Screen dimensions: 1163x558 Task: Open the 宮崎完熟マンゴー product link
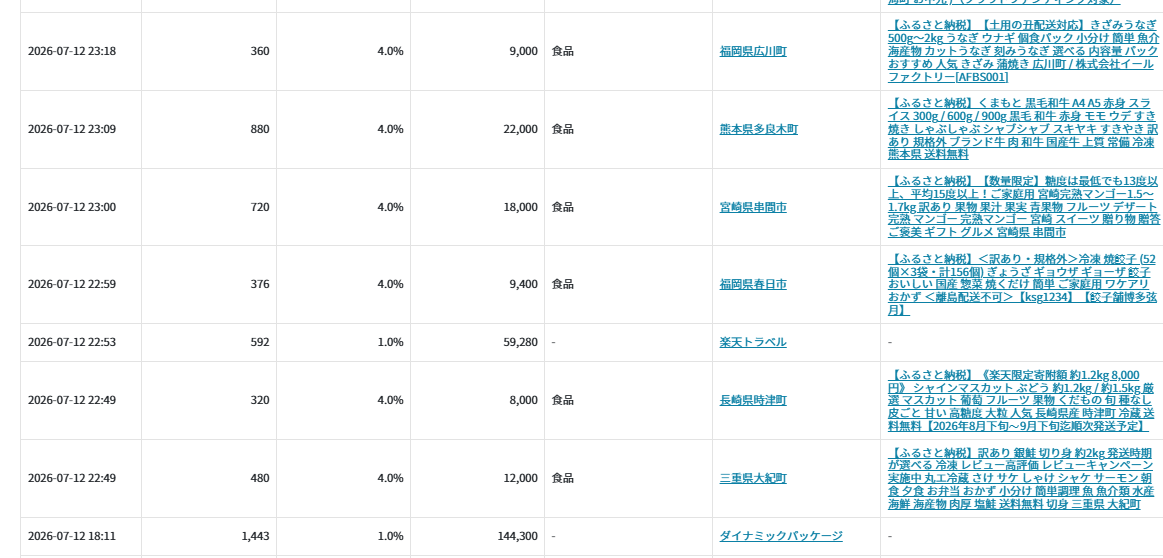[x=1022, y=207]
